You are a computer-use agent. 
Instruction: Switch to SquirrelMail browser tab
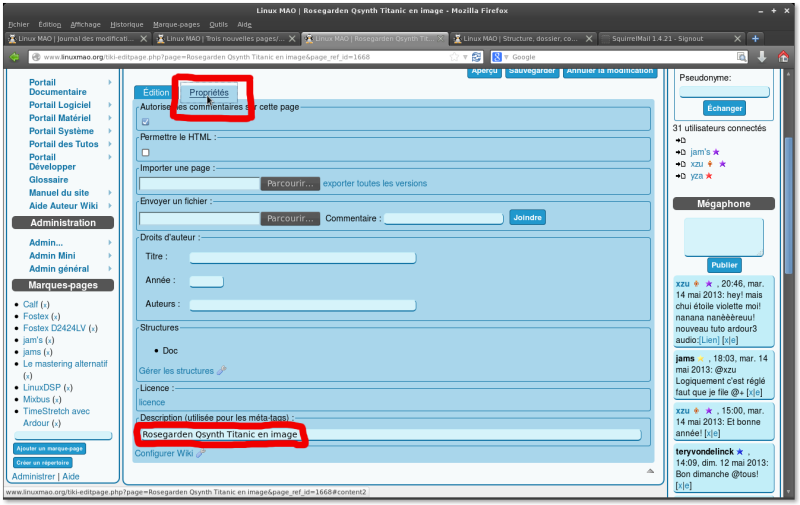[672, 39]
